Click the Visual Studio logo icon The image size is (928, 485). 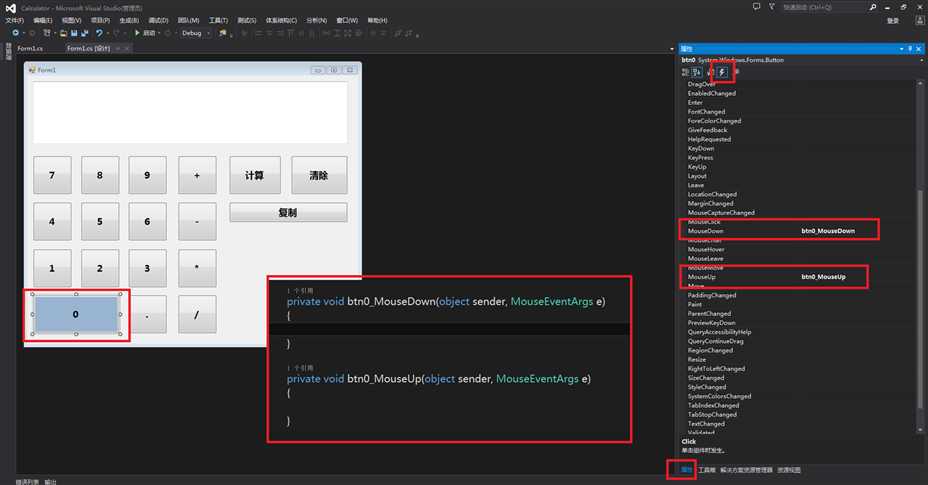(10, 8)
